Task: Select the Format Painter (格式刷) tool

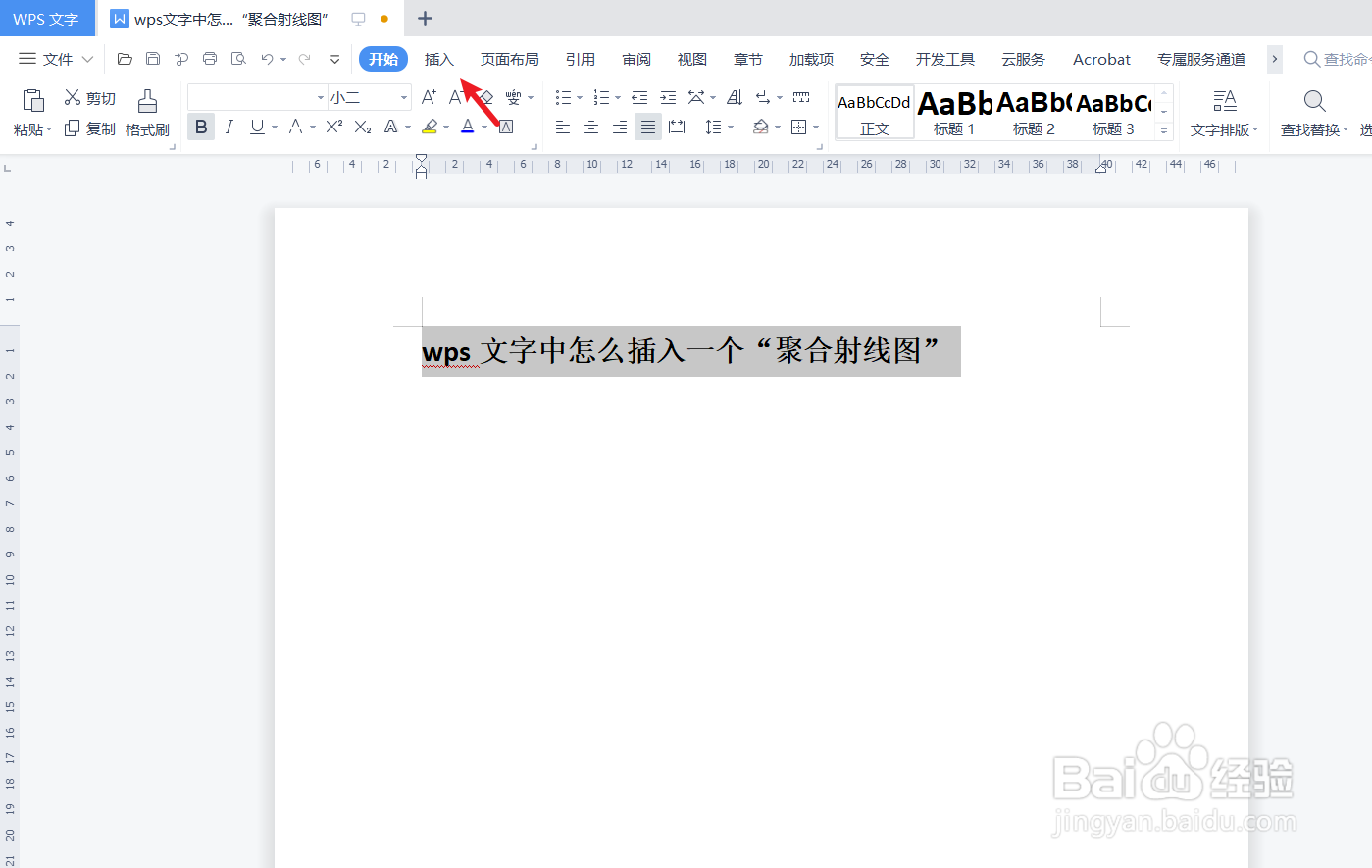Action: [147, 113]
